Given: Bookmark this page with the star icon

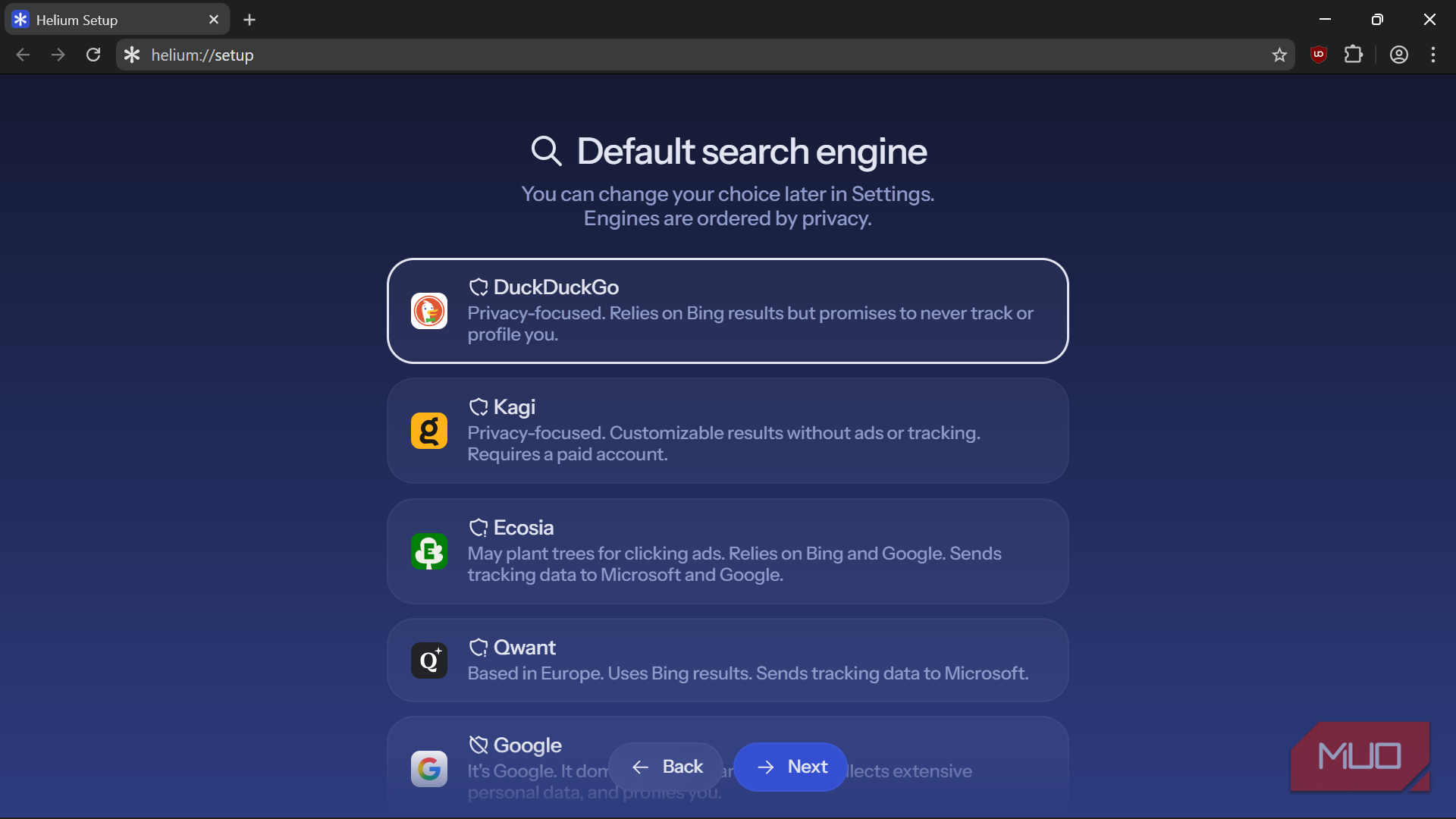Looking at the screenshot, I should coord(1279,55).
